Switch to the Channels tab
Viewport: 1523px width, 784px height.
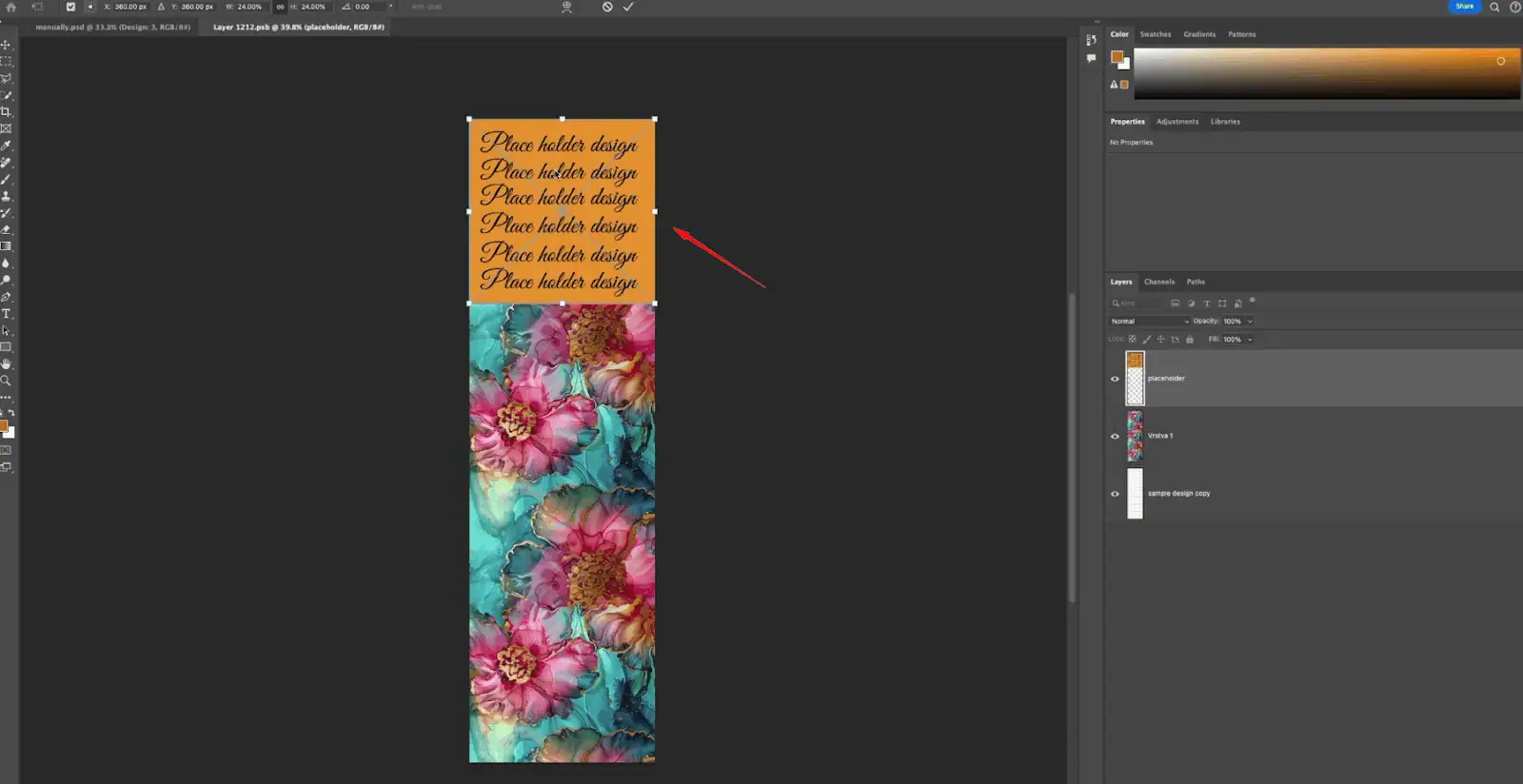pyautogui.click(x=1158, y=282)
